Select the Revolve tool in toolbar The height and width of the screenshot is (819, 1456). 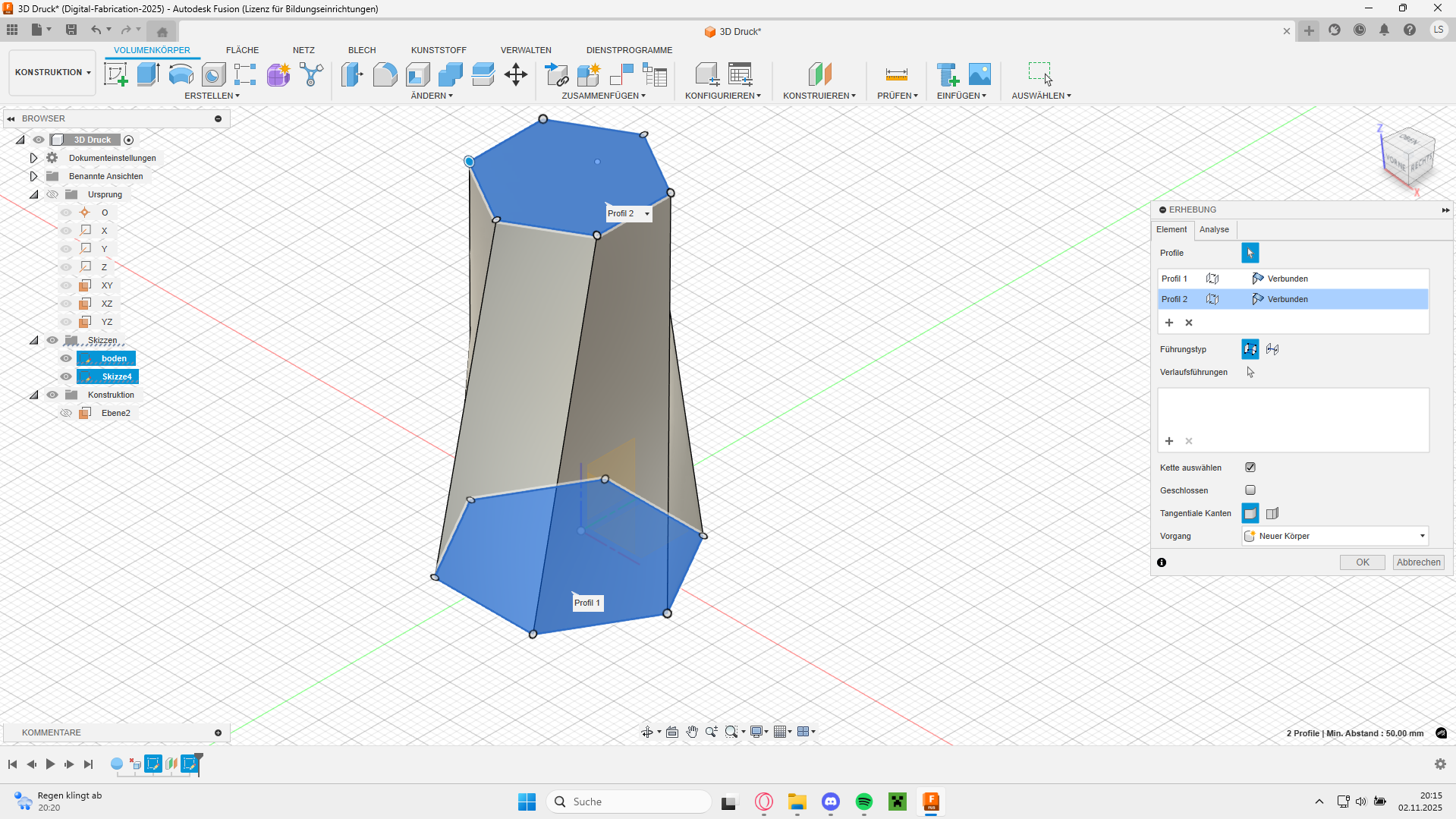click(181, 74)
